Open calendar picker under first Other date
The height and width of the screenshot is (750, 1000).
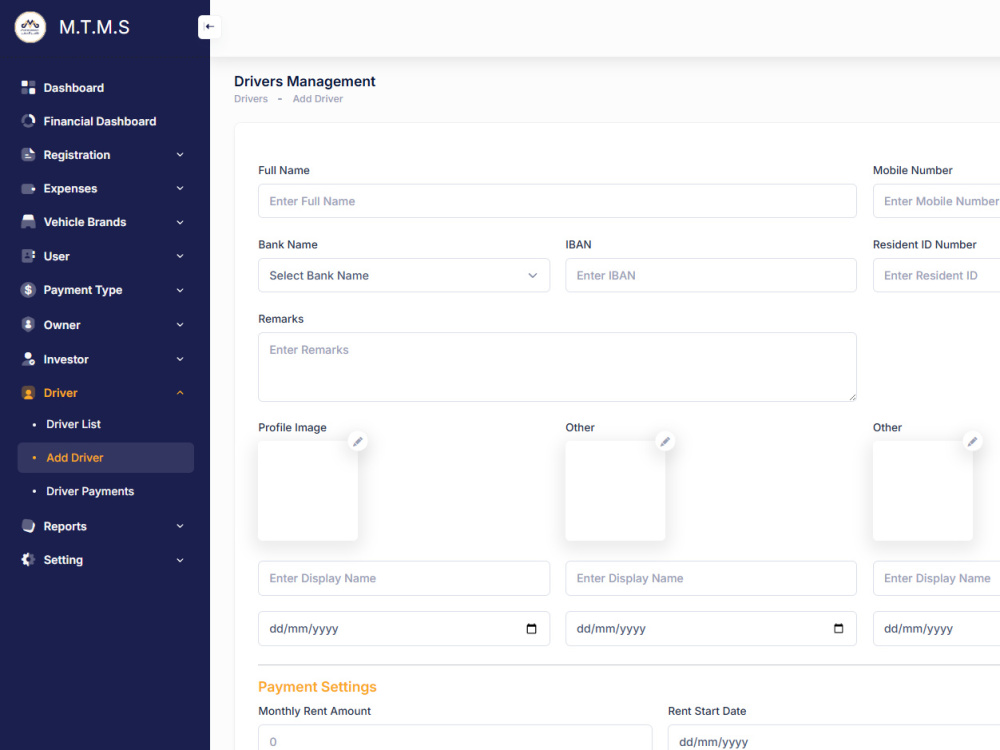[x=839, y=629]
